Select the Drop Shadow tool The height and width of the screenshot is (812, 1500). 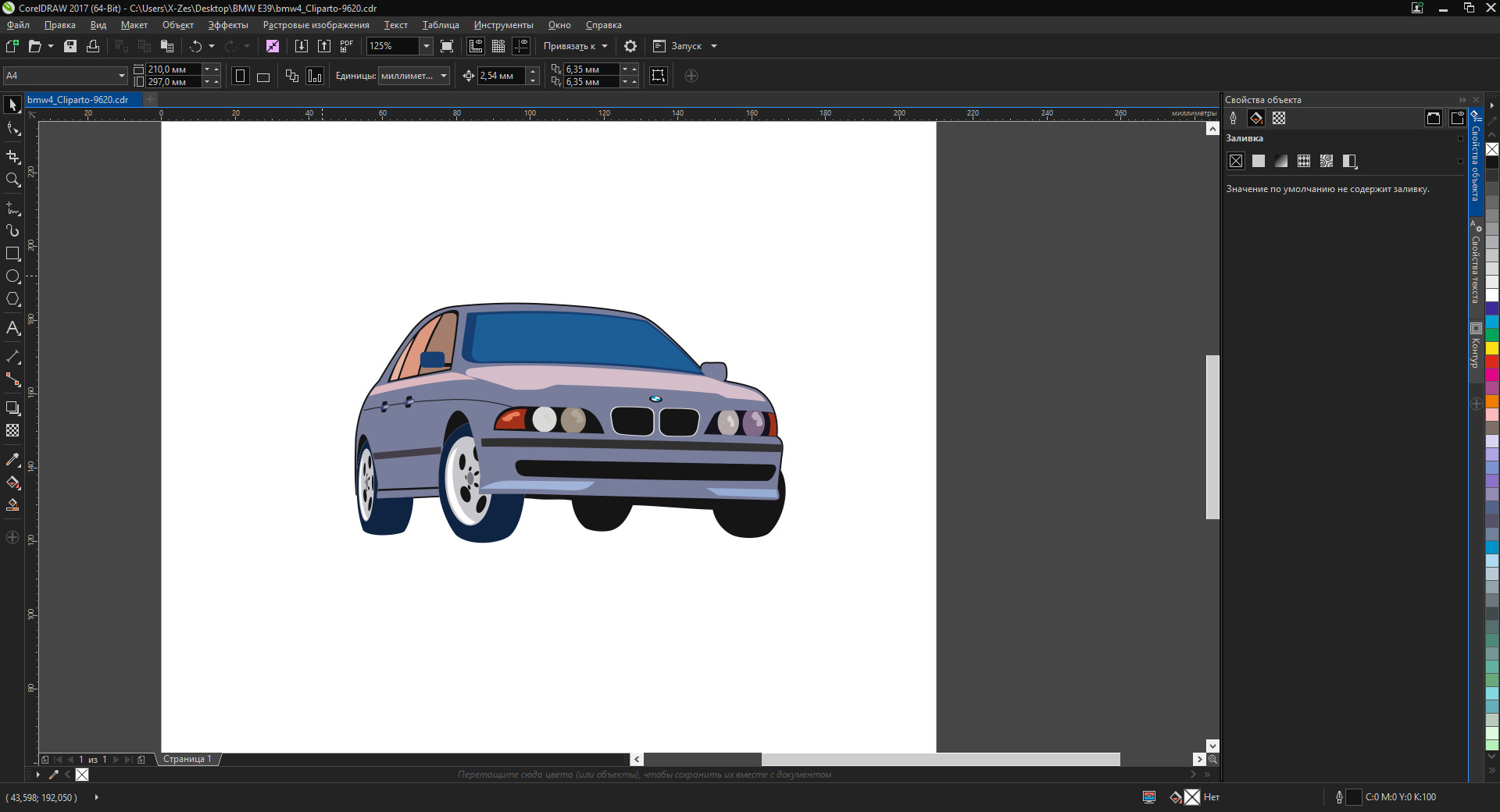click(x=12, y=408)
